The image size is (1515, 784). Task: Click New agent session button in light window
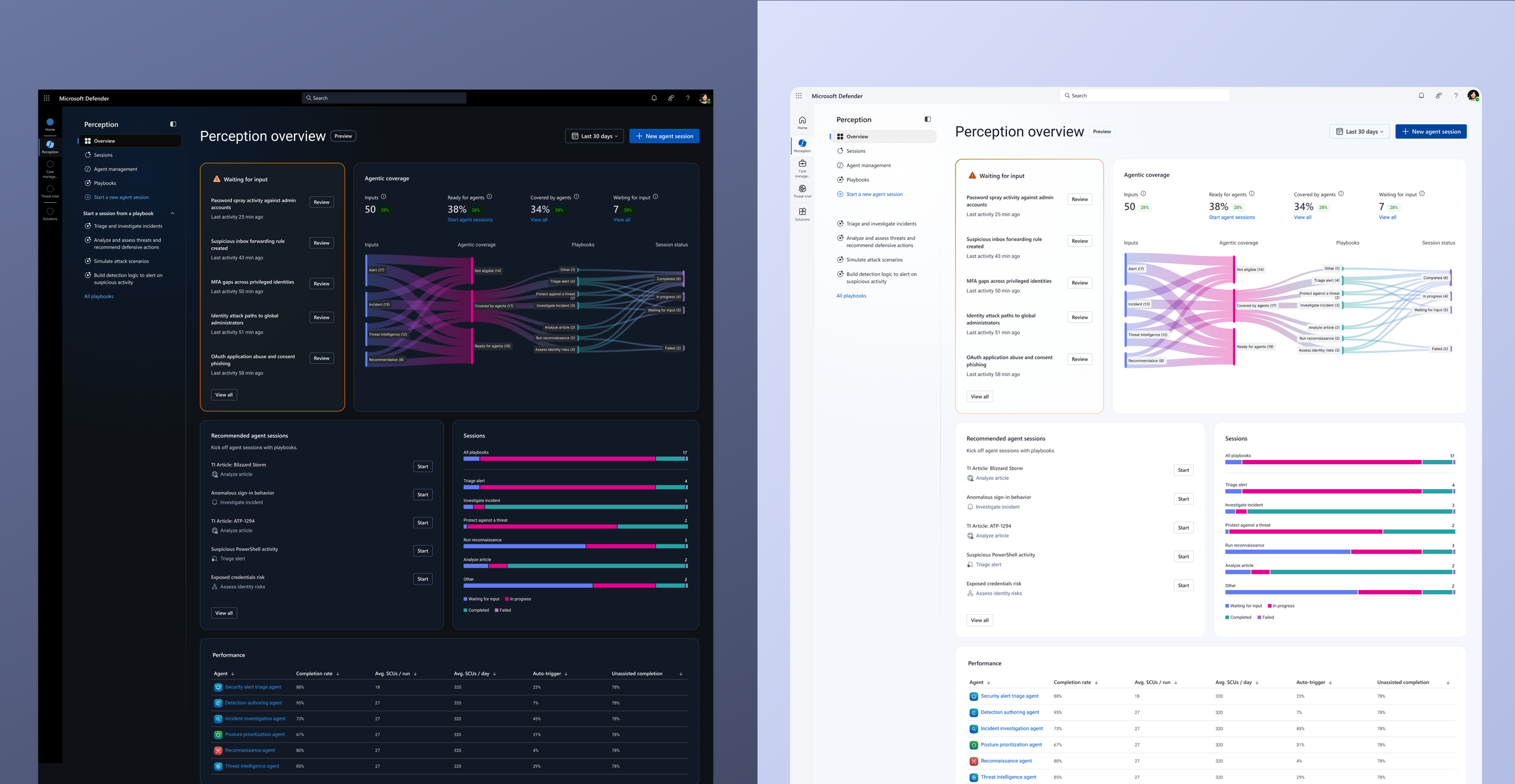point(1431,131)
